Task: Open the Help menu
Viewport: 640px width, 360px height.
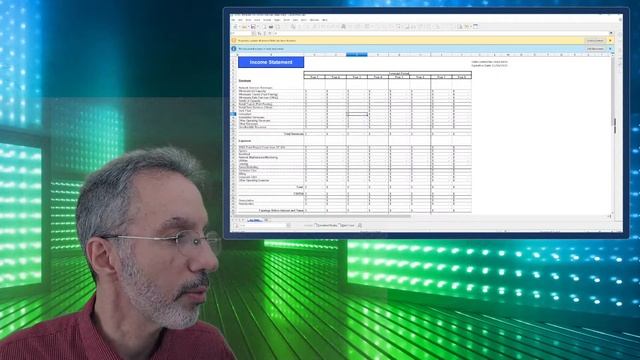Action: (x=325, y=20)
